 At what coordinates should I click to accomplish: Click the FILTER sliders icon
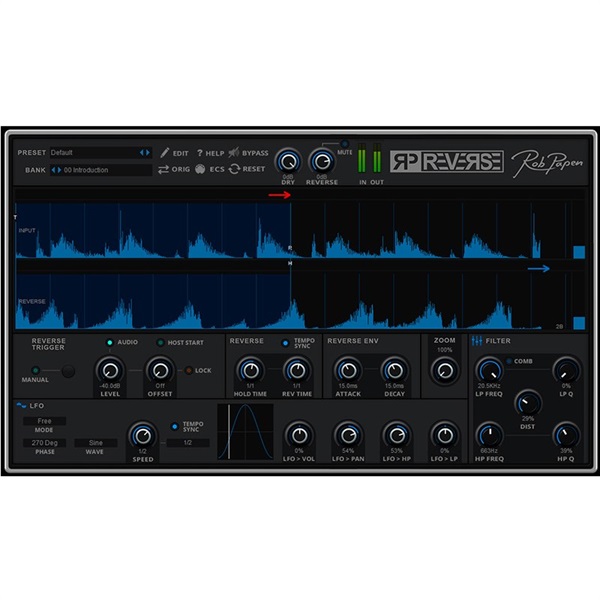[477, 341]
